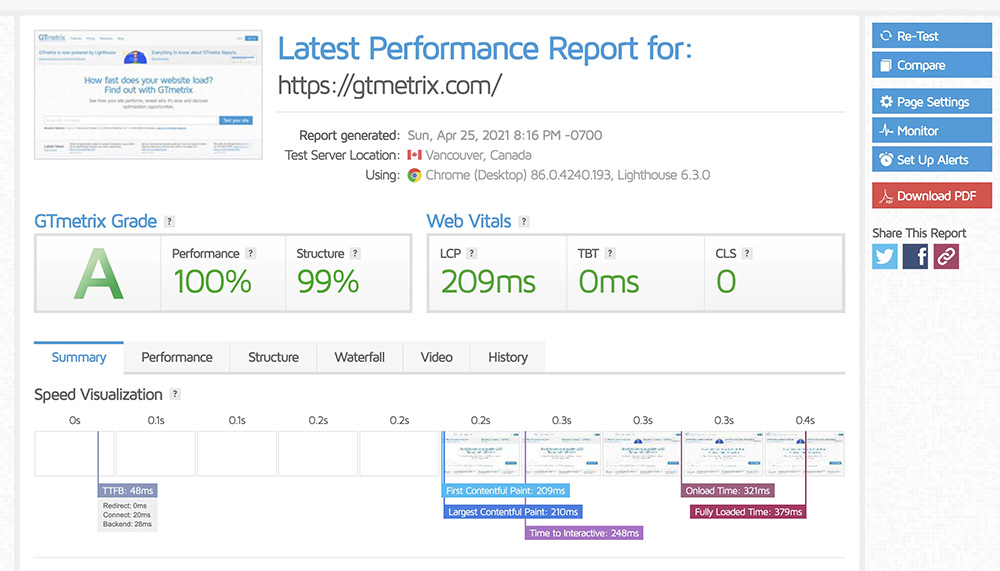Screen dimensions: 1000x571
Task: Click the TBT help icon
Action: [610, 253]
